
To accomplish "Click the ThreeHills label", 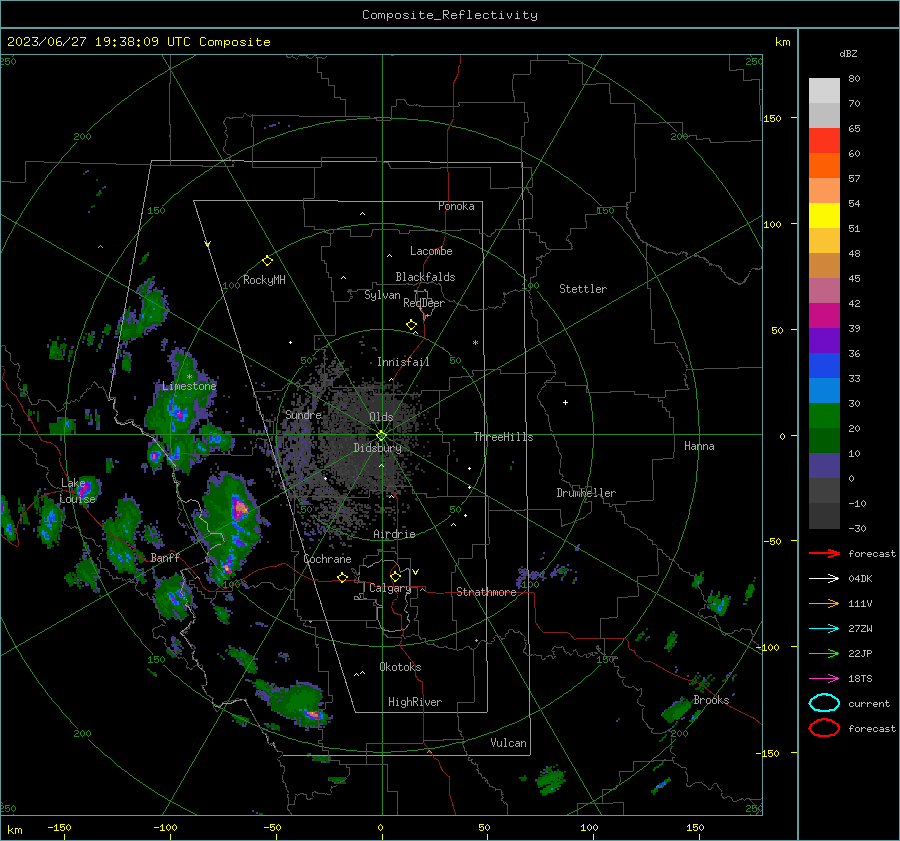I will [x=503, y=437].
